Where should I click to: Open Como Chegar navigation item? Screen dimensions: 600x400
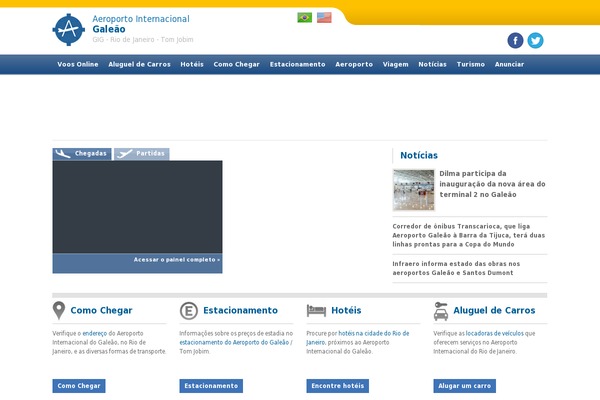pos(236,64)
